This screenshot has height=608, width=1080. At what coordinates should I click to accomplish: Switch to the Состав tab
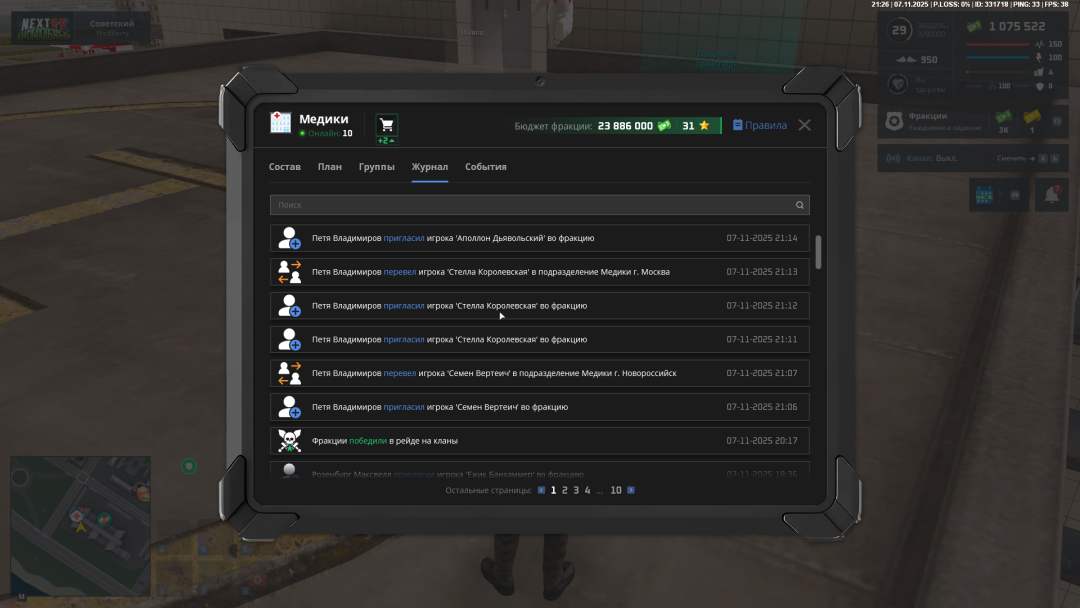pyautogui.click(x=285, y=167)
